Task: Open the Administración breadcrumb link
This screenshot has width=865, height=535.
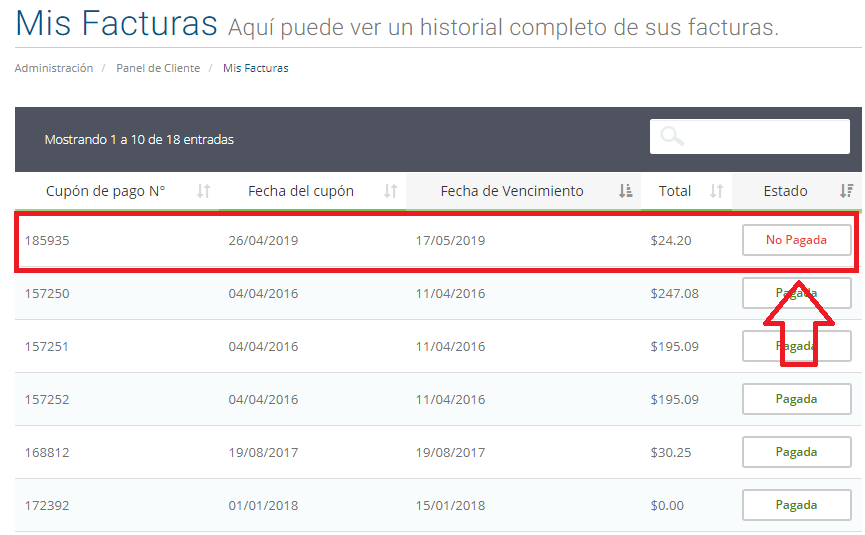Action: [x=54, y=68]
